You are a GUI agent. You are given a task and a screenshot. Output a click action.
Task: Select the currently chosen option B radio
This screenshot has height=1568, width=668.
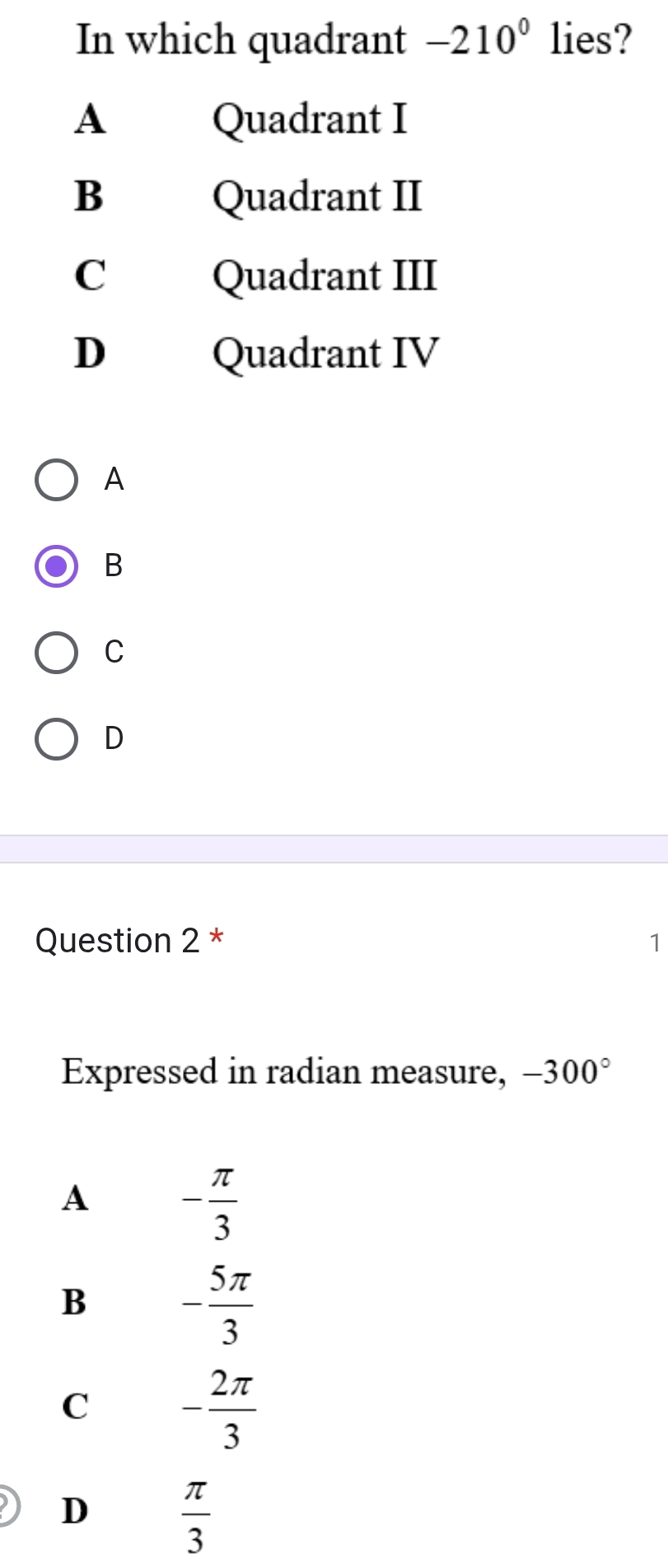click(x=56, y=566)
